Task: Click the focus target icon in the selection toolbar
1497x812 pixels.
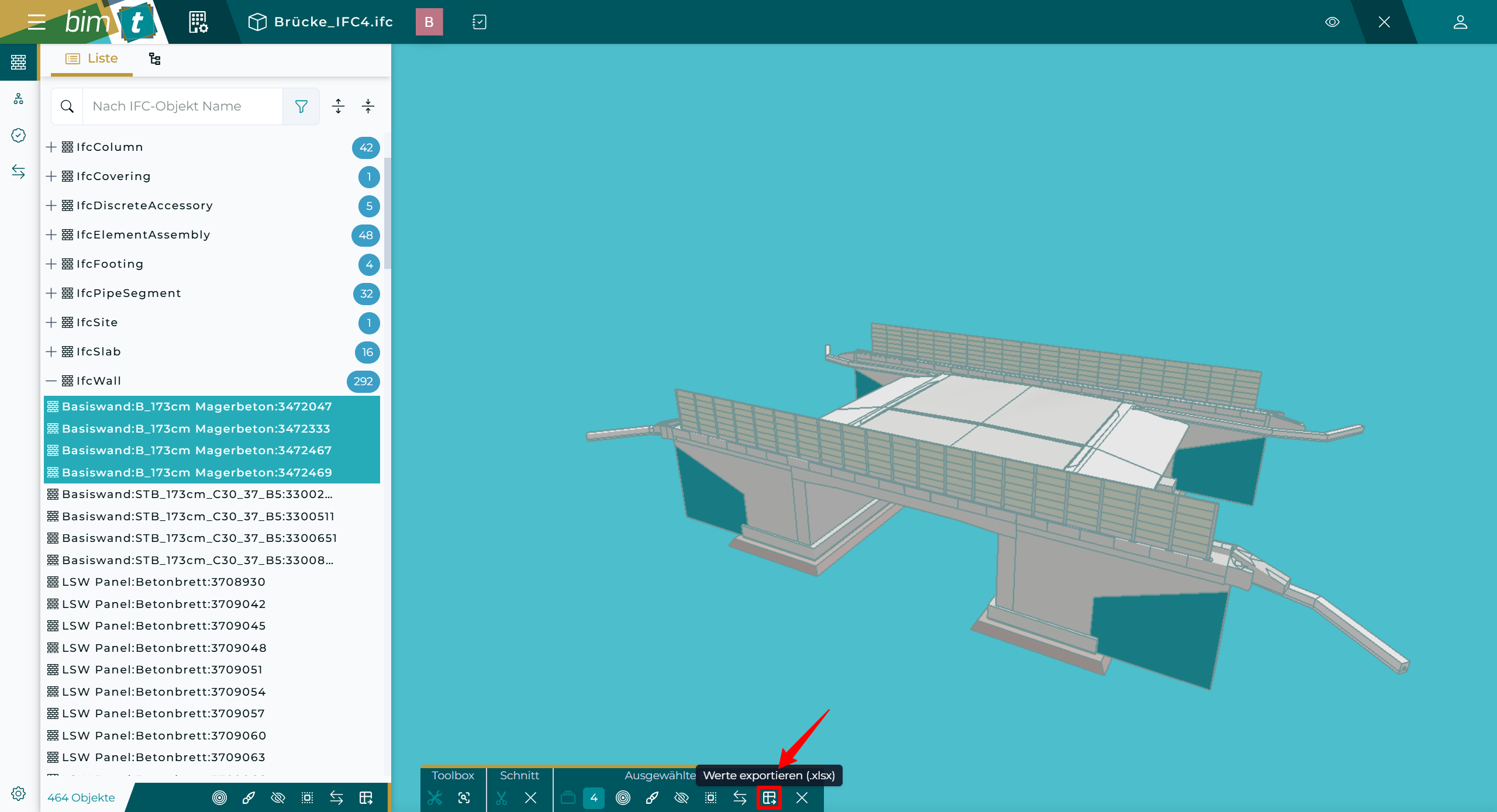Action: click(x=623, y=797)
